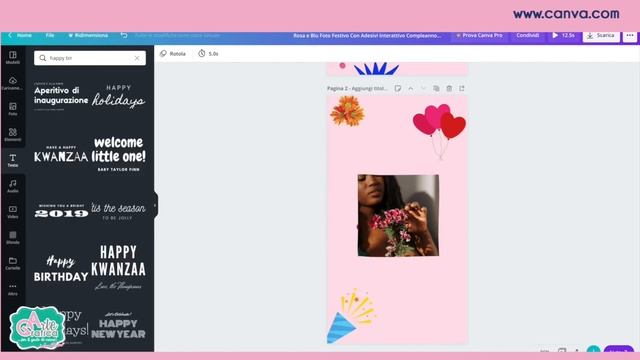Open page notes icon for Pagina 2
The height and width of the screenshot is (360, 640).
click(x=398, y=88)
